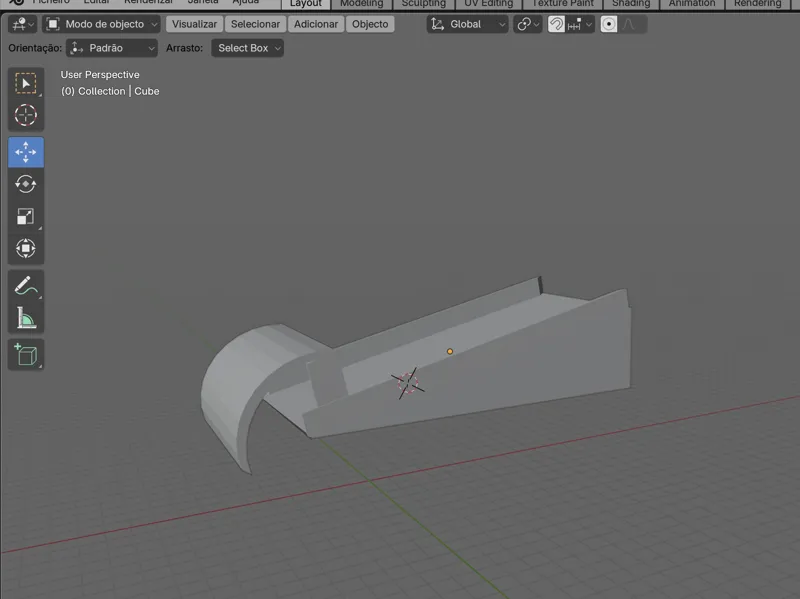
Task: Pick the Scale tool
Action: point(26,216)
